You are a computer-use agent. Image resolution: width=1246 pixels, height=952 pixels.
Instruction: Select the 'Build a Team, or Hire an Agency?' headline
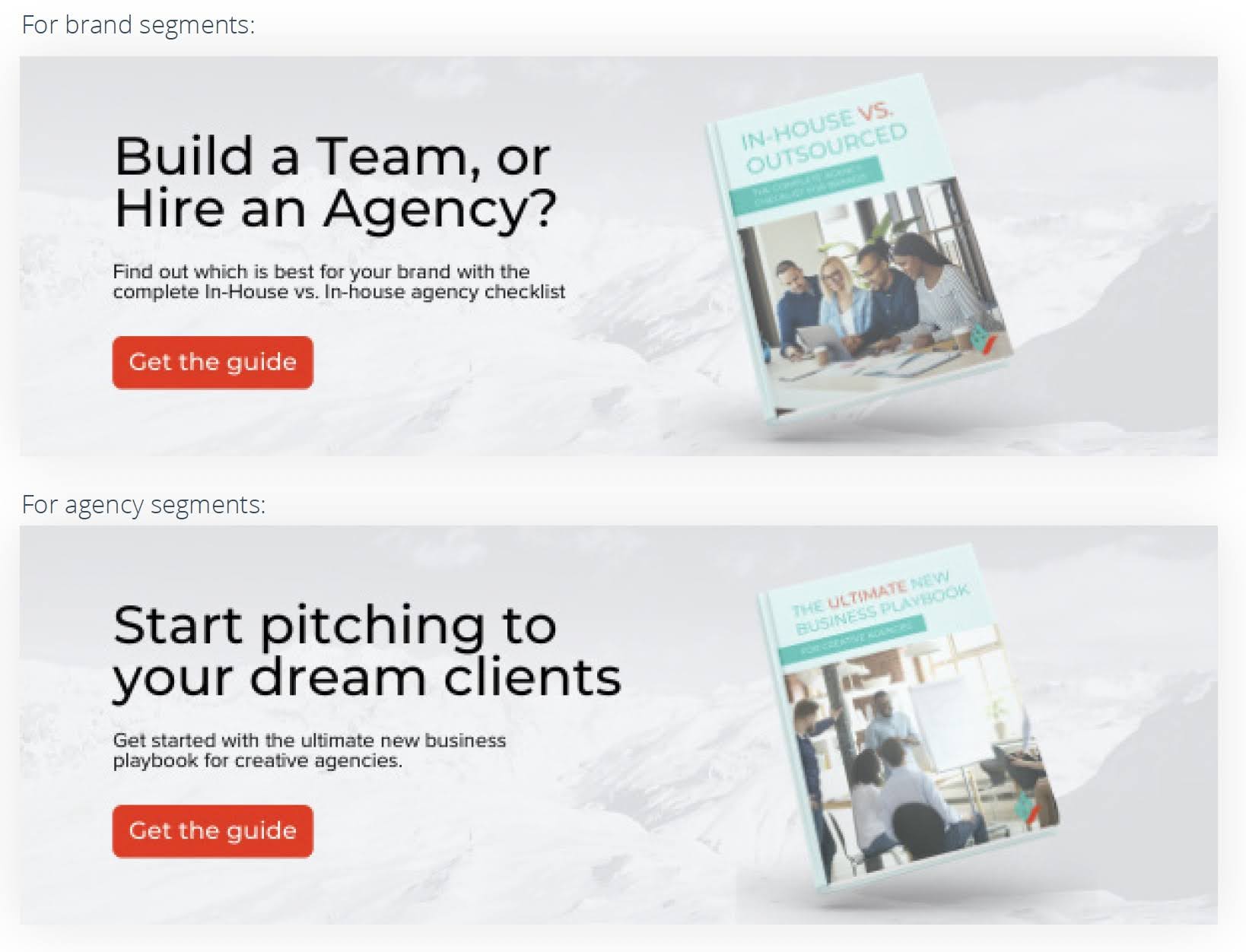(335, 182)
